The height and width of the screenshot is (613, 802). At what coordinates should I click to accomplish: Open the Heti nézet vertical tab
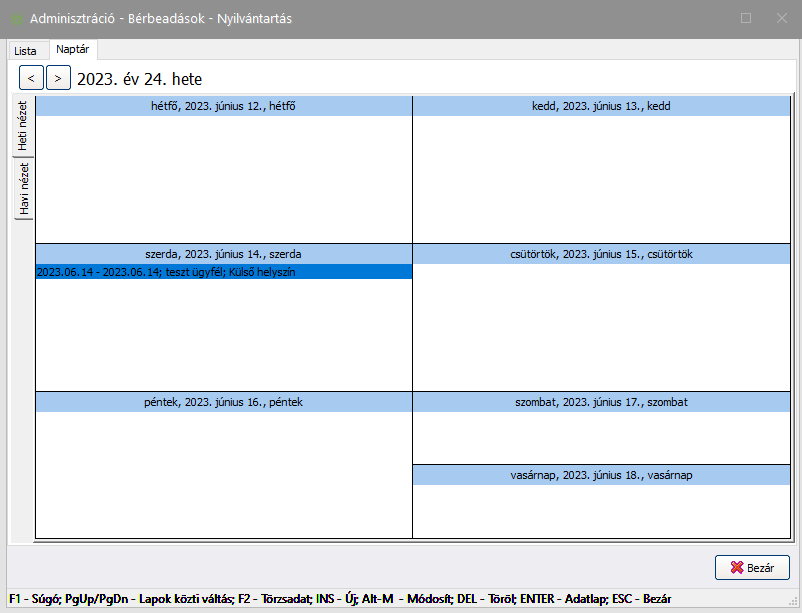23,126
